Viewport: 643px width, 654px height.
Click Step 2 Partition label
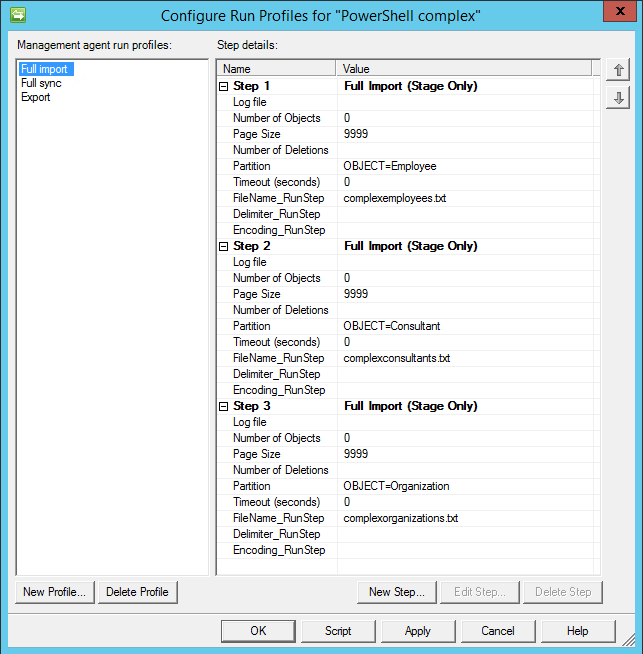[x=251, y=326]
